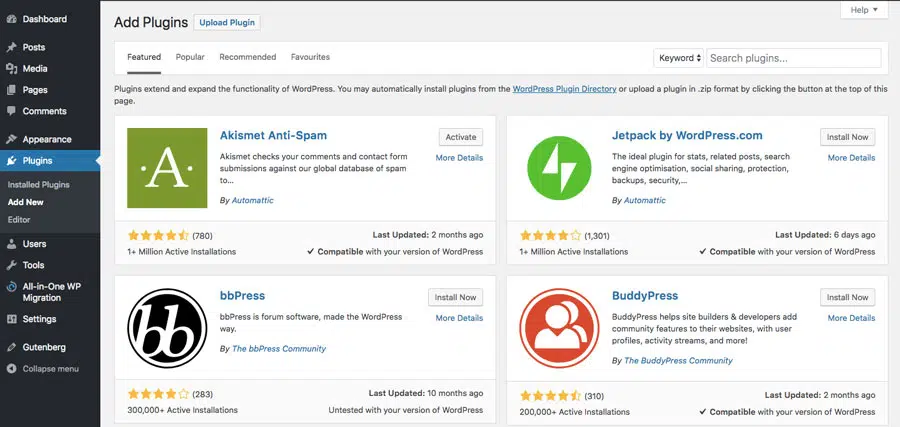Viewport: 900px width, 427px height.
Task: Collapse the admin sidebar menu
Action: [43, 368]
